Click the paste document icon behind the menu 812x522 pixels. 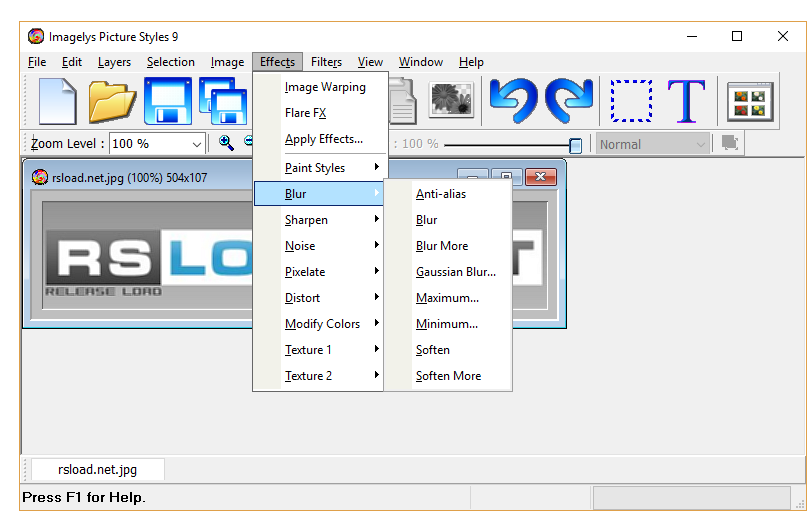point(403,101)
